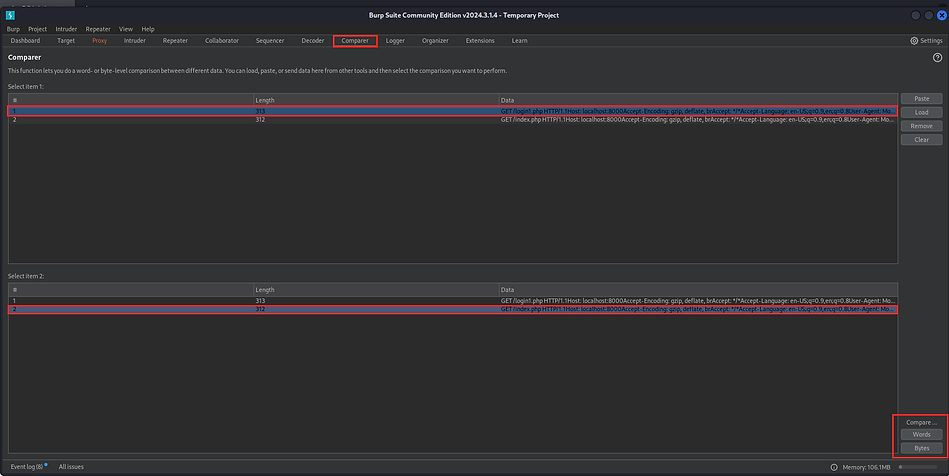Click the memory usage bar in status bar
The width and height of the screenshot is (949, 476).
click(918, 467)
